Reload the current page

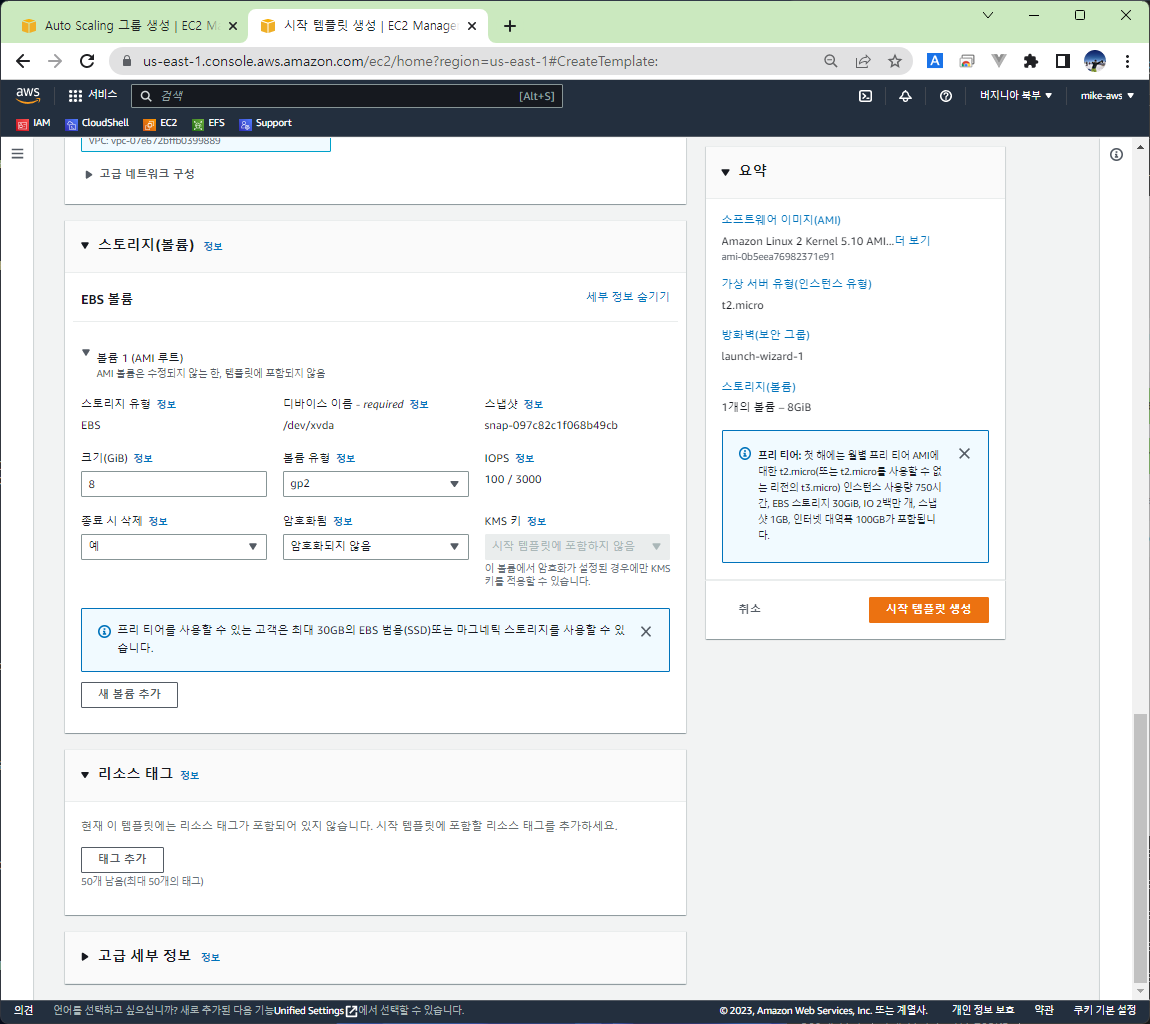87,61
